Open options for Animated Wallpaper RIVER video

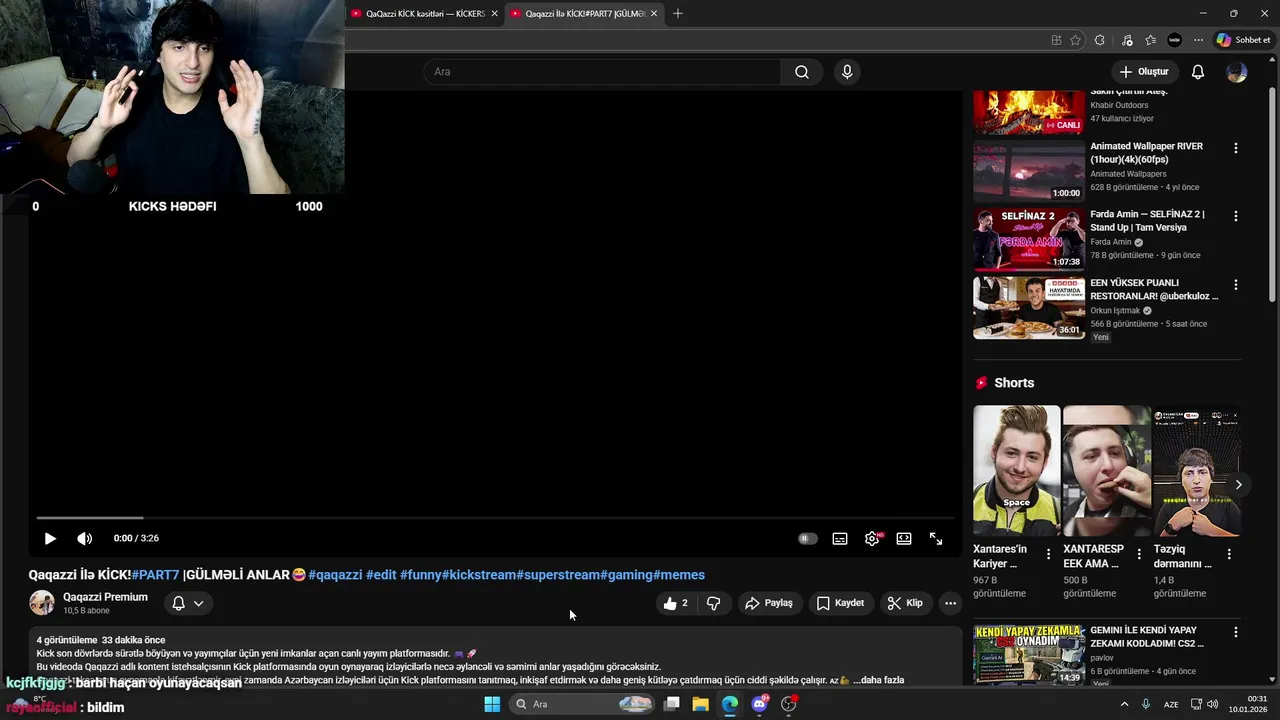pyautogui.click(x=1235, y=148)
